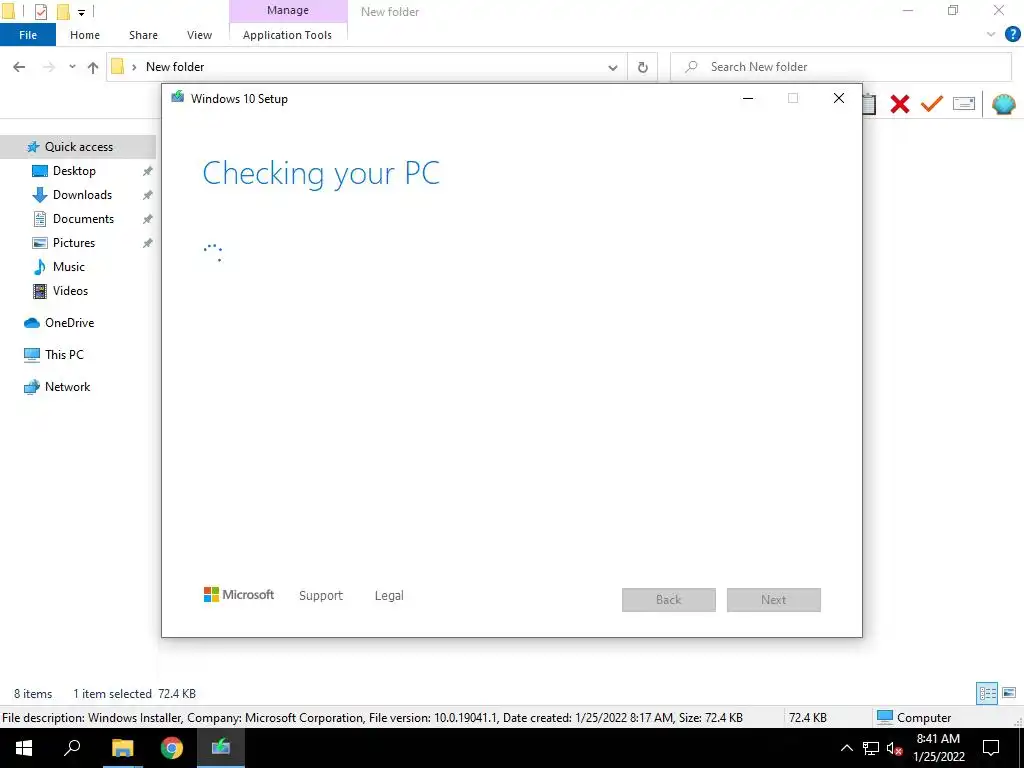Click the Properties icon in quick access toolbar
Screen dimensions: 1024x768
click(x=40, y=12)
